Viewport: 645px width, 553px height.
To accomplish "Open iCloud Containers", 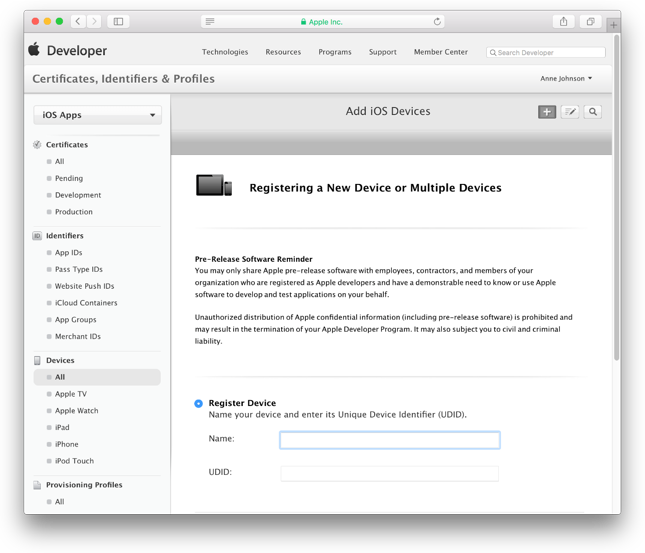I will click(86, 303).
